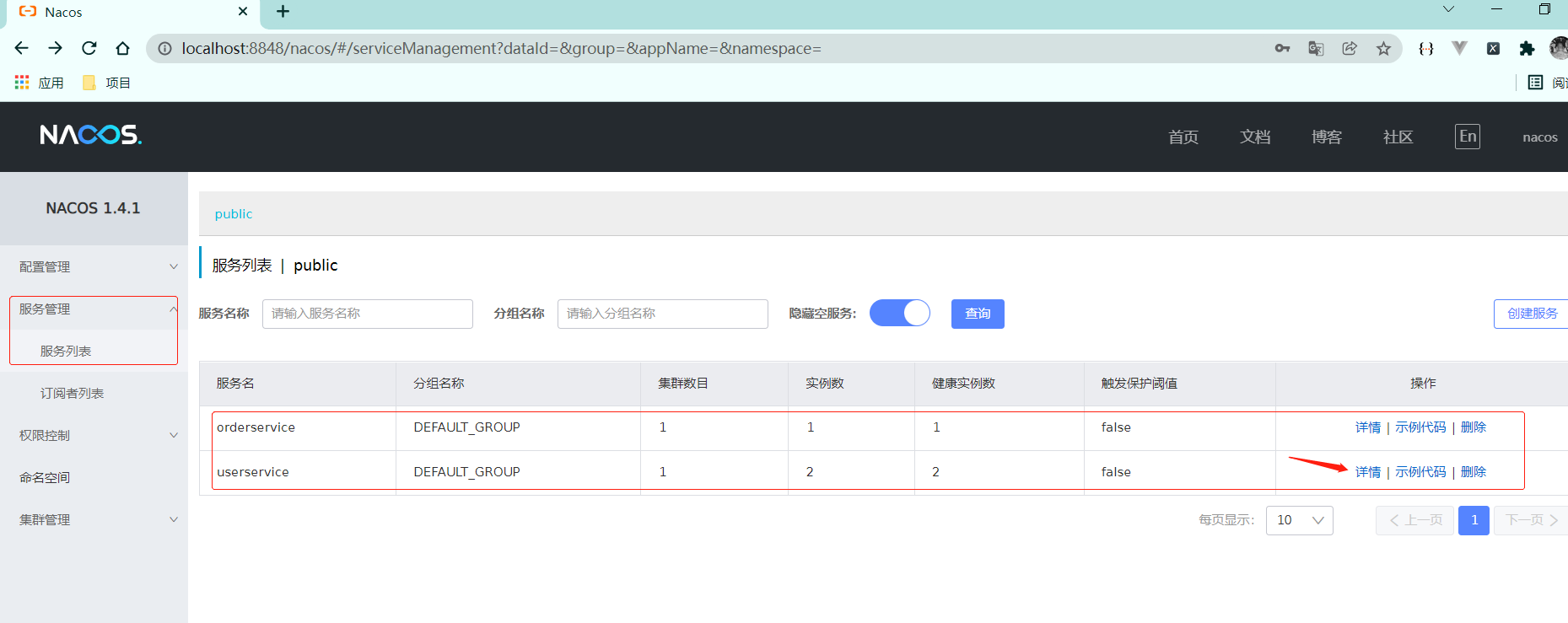This screenshot has height=623, width=1568.
Task: Go forward in browser history
Action: click(x=56, y=48)
